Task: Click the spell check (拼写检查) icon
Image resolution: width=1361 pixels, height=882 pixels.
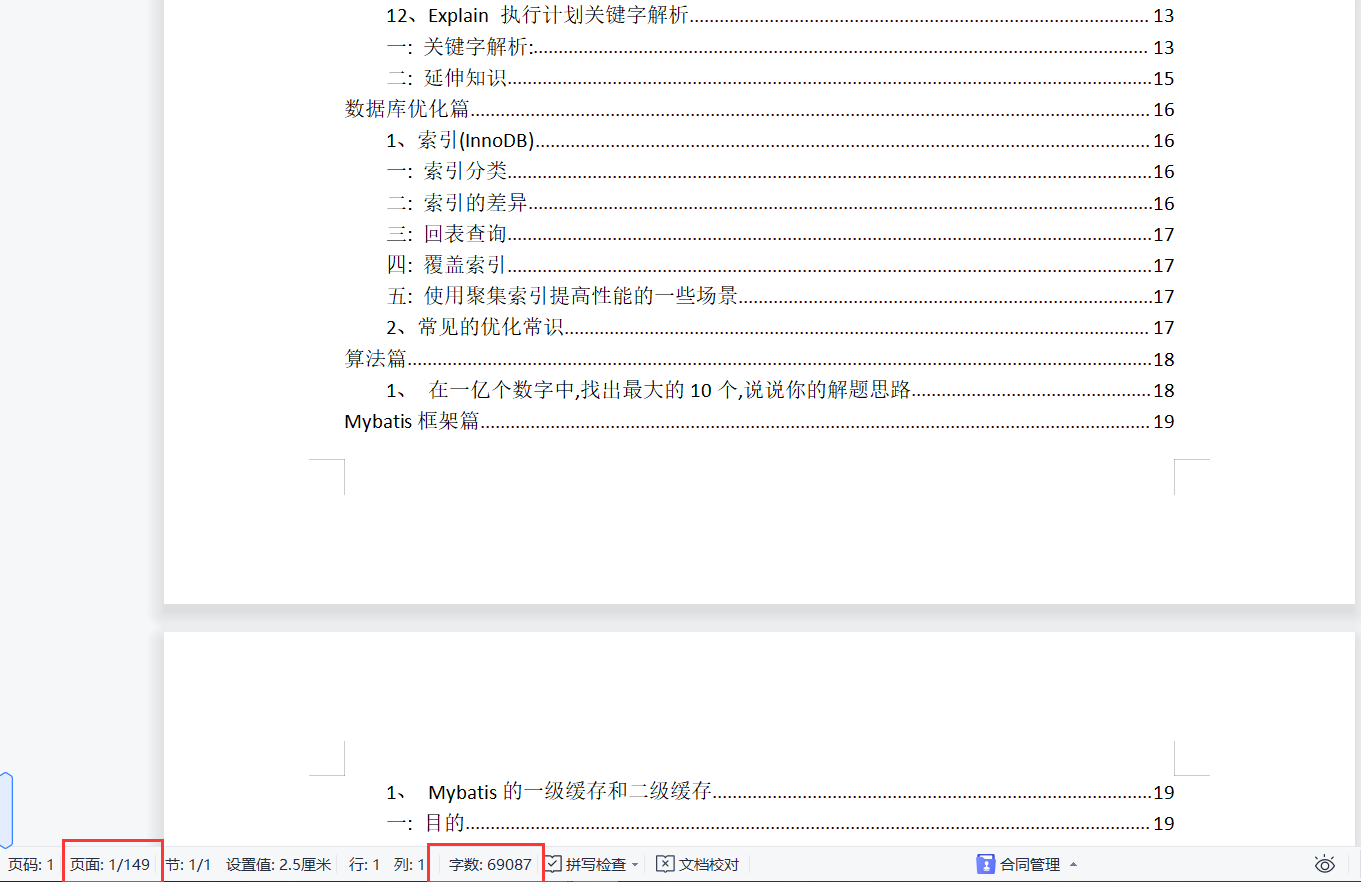Action: click(x=554, y=864)
